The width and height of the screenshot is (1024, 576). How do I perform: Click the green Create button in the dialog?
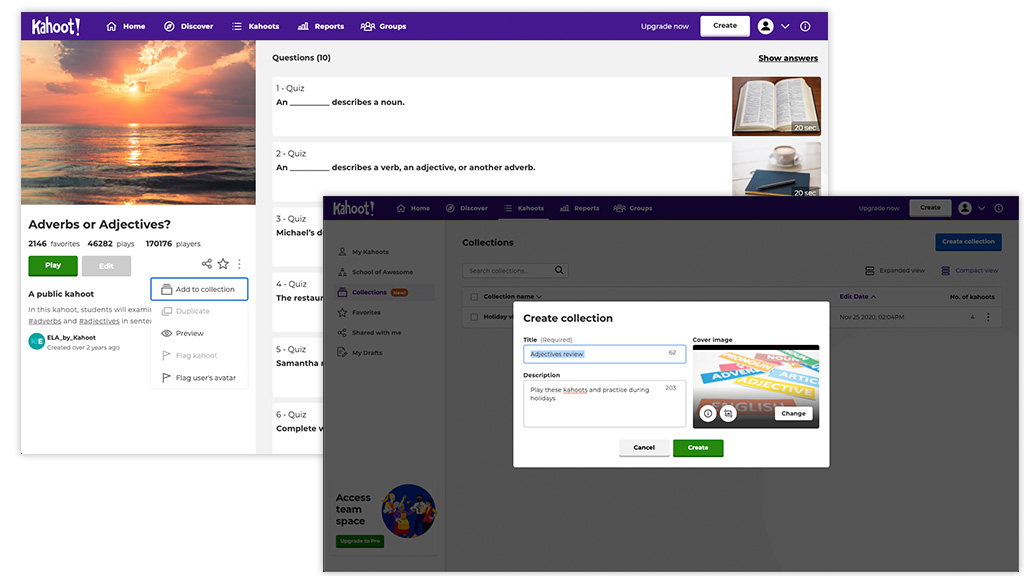click(x=698, y=447)
